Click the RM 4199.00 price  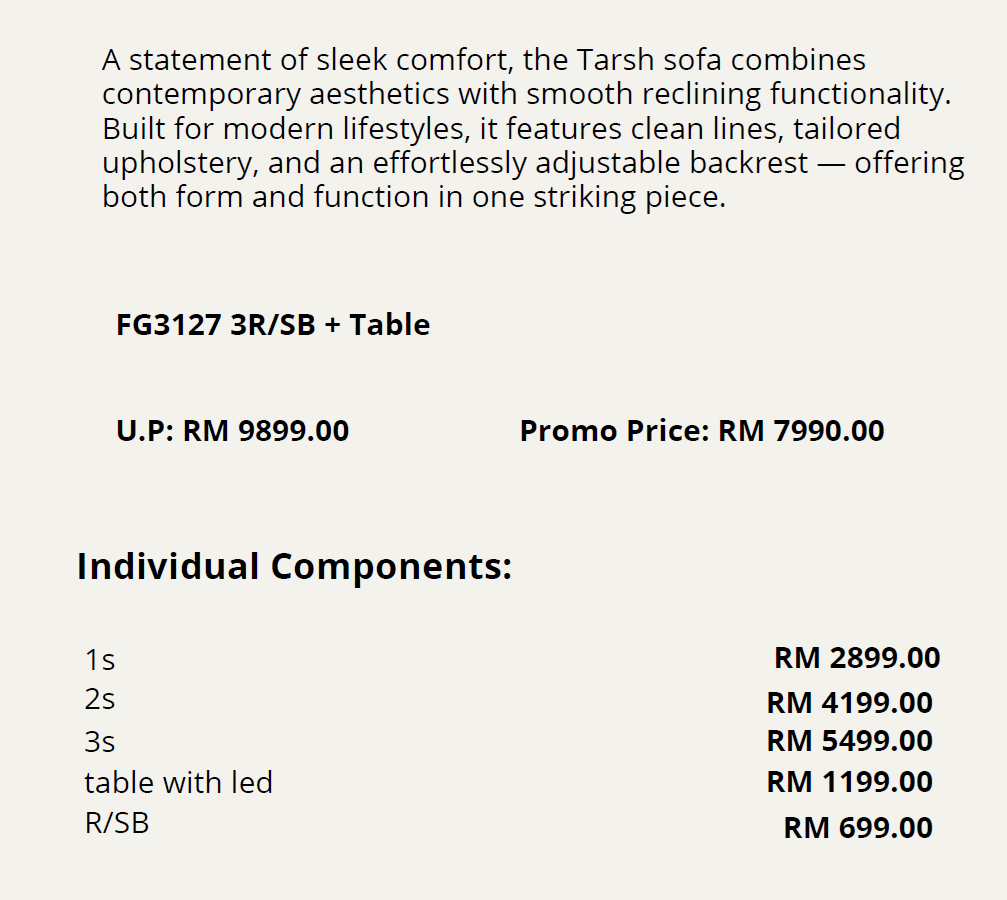[849, 702]
